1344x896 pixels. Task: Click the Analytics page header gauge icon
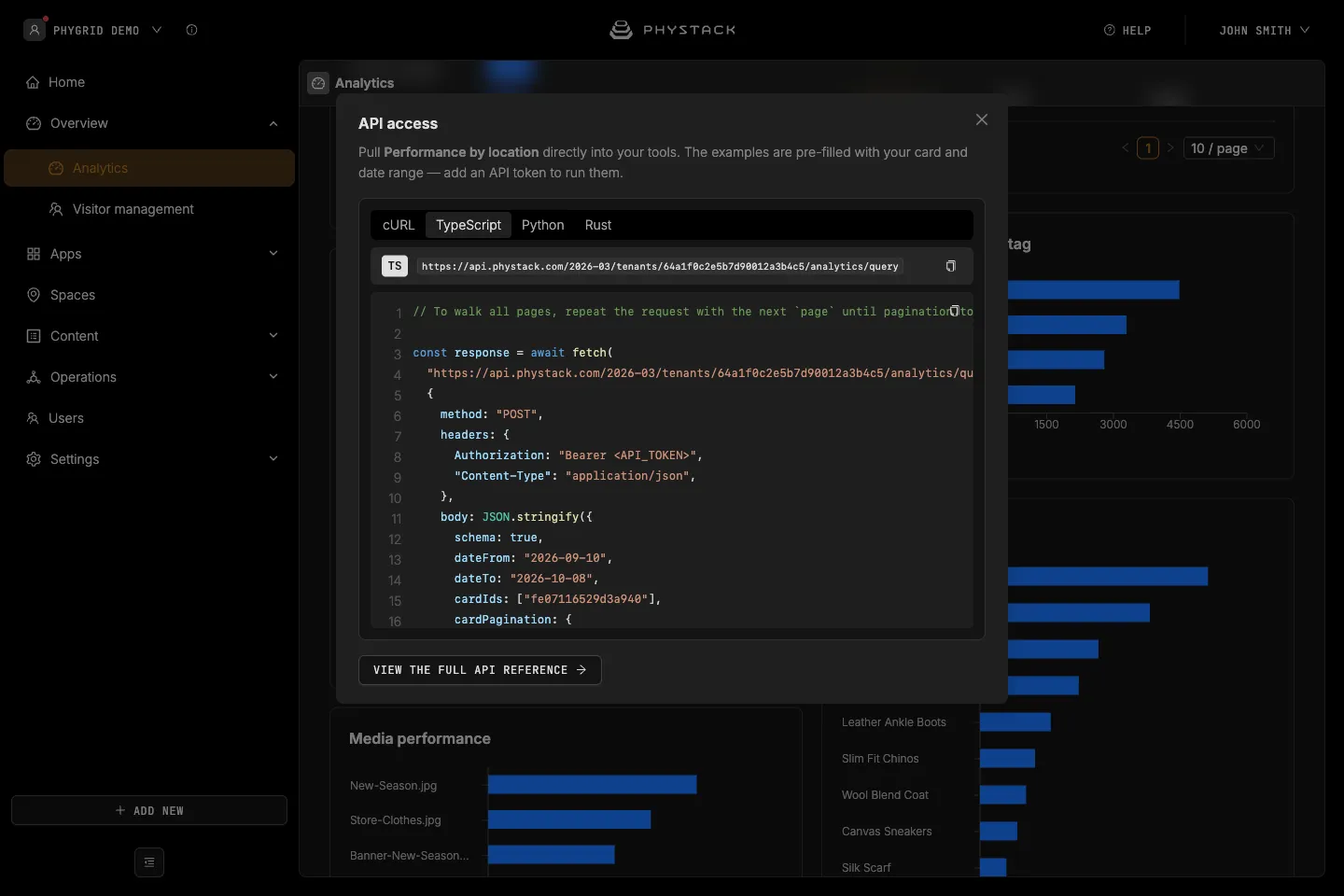coord(318,83)
